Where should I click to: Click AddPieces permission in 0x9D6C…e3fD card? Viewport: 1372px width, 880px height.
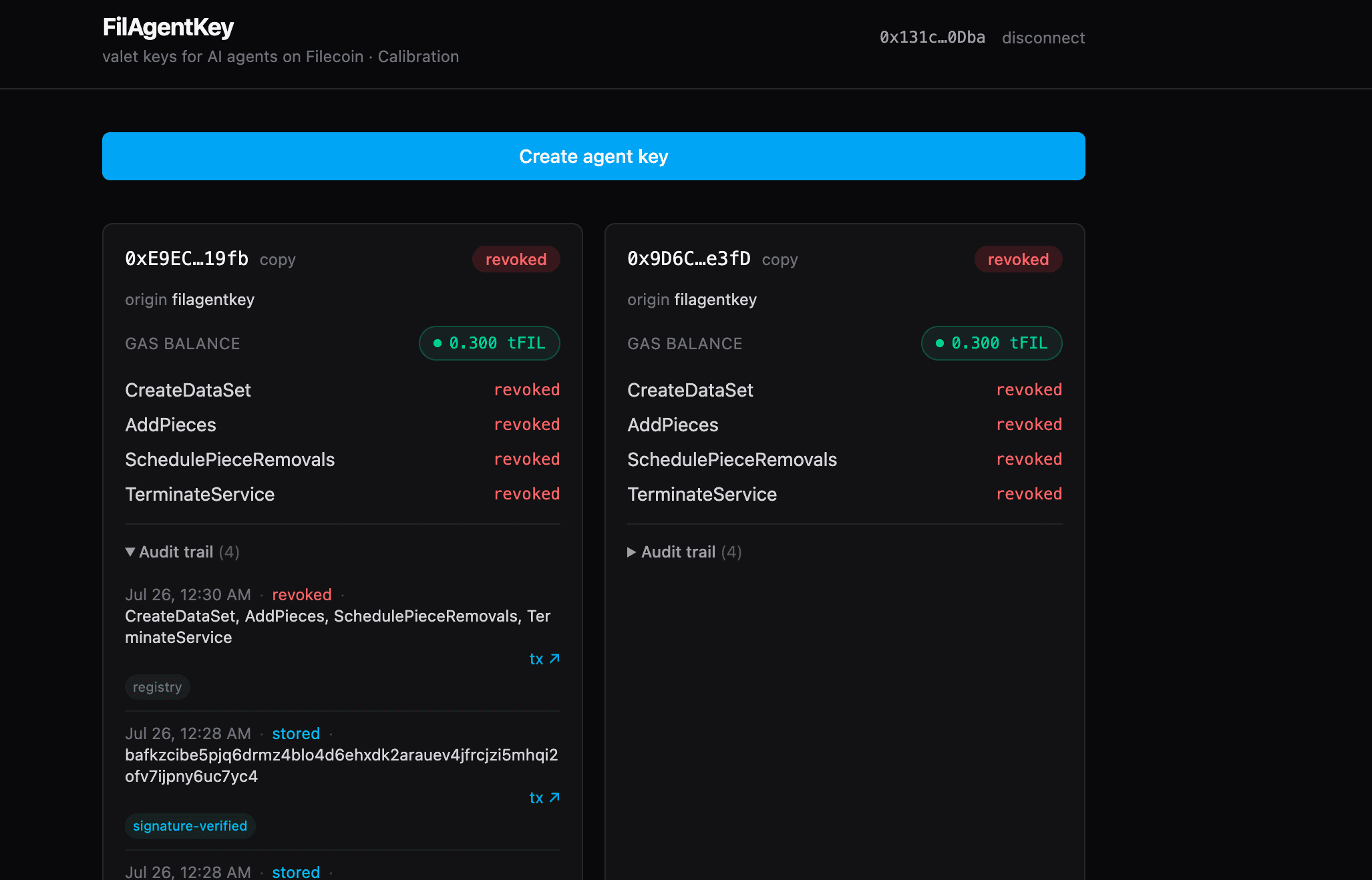[673, 425]
